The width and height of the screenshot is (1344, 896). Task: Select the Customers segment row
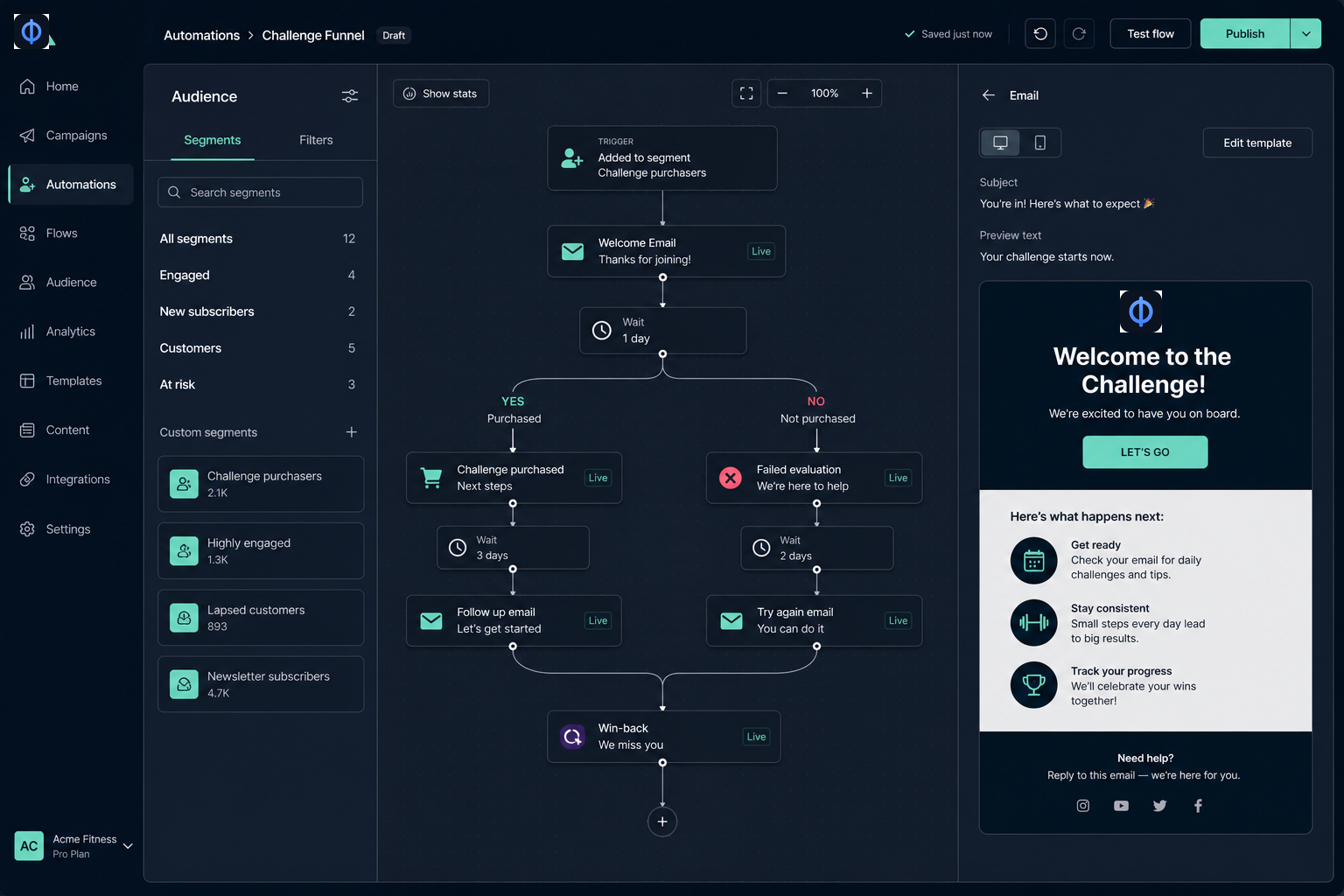point(260,348)
